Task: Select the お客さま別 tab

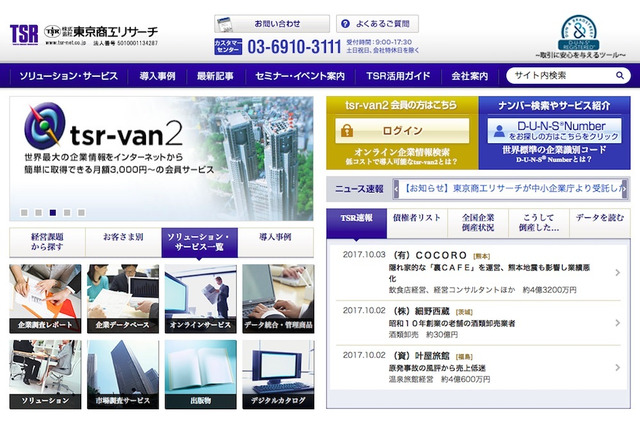Action: [x=123, y=242]
